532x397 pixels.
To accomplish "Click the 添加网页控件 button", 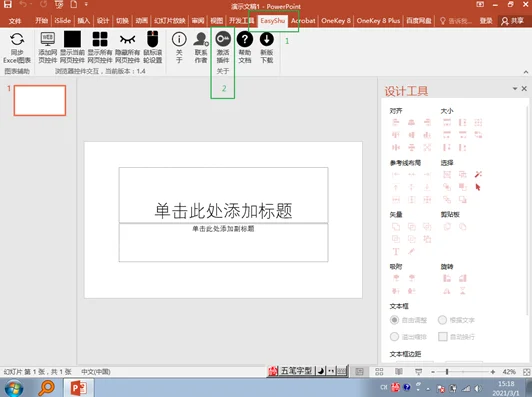I will [x=48, y=48].
